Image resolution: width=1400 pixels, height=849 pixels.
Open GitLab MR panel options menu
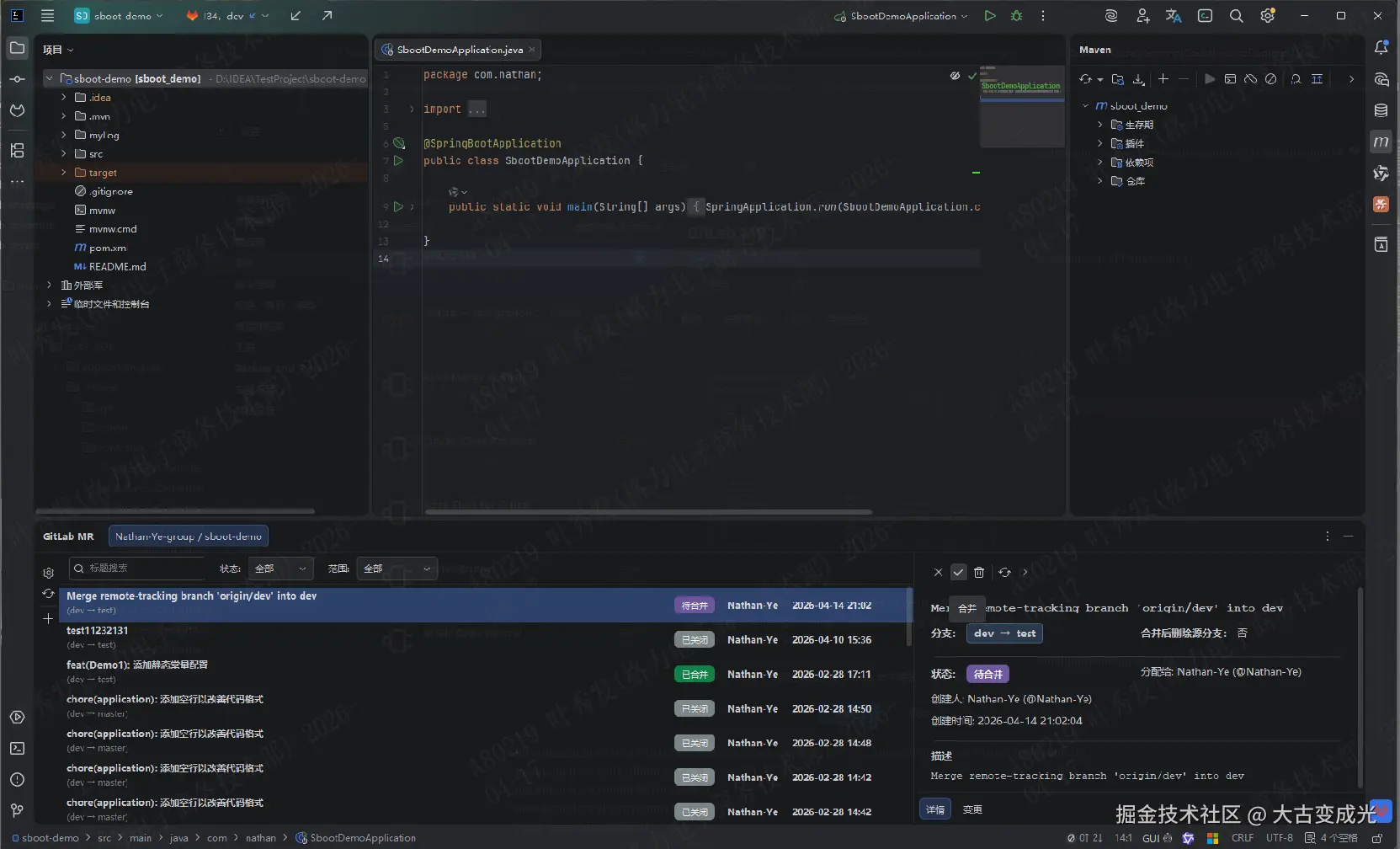coord(1328,537)
